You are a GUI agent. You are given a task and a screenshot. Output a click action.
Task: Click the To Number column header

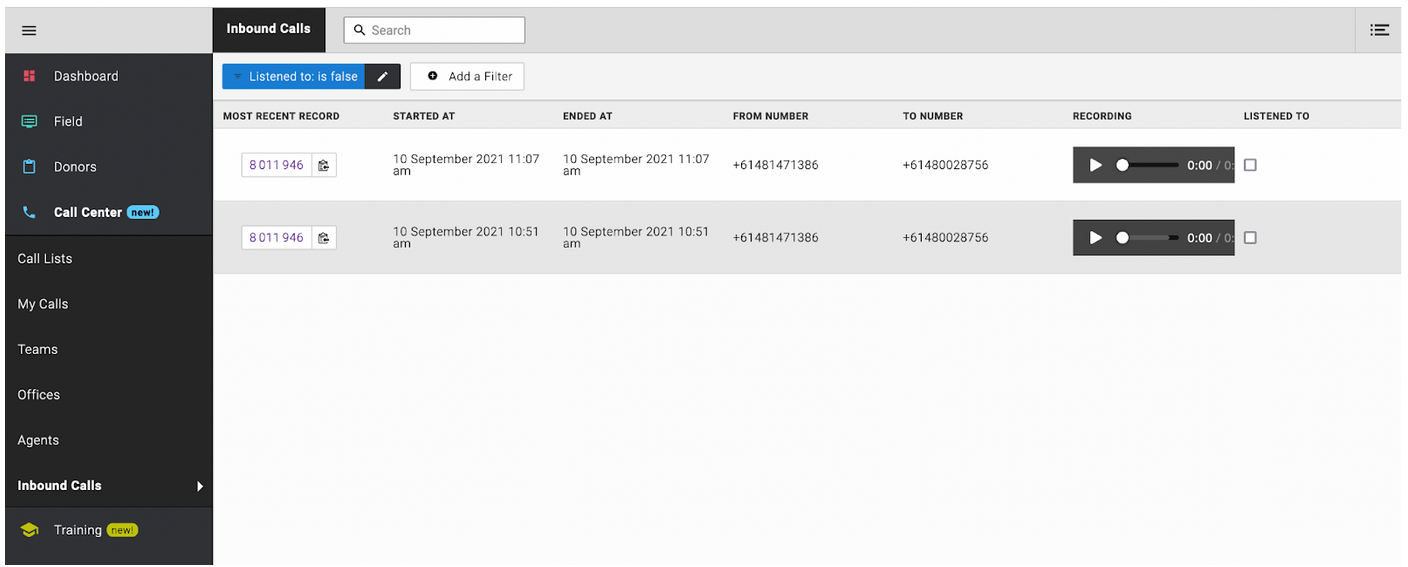point(933,116)
